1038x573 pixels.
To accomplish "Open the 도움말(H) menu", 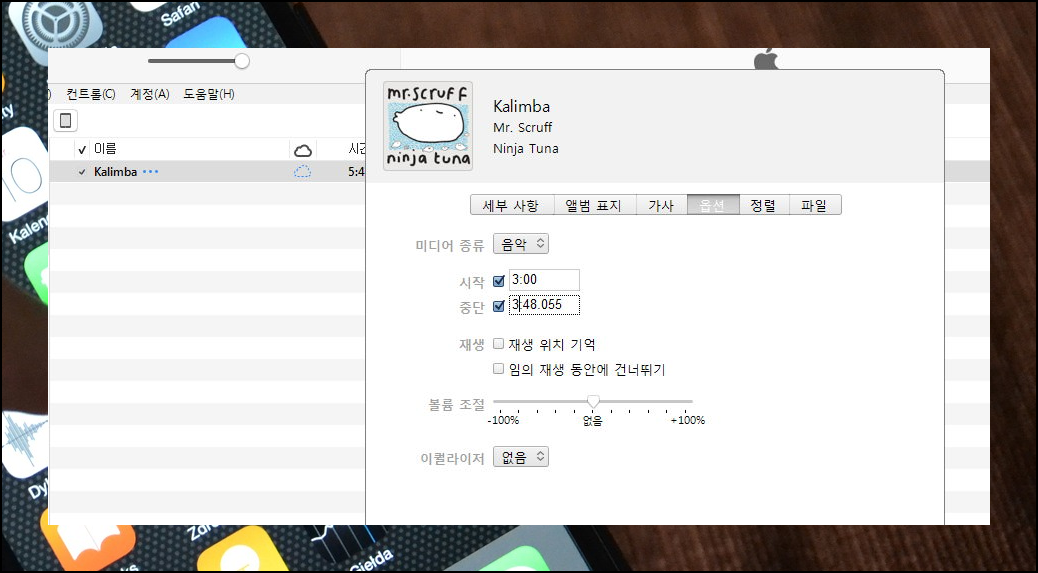I will (x=209, y=94).
